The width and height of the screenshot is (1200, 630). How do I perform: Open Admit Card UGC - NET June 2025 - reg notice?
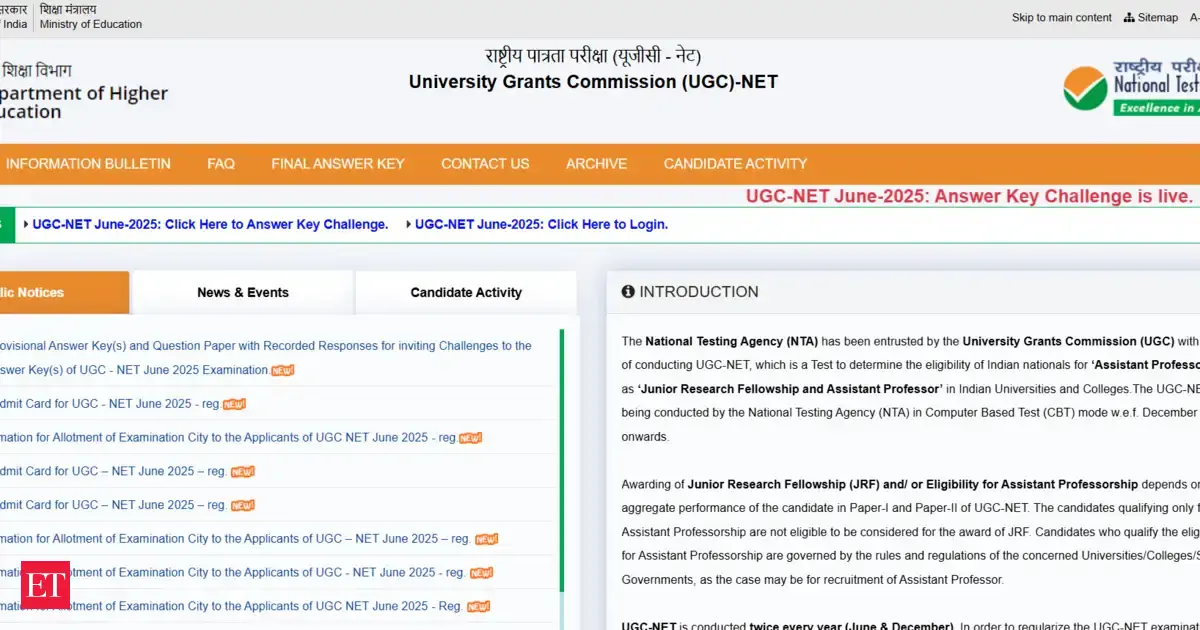click(x=109, y=404)
